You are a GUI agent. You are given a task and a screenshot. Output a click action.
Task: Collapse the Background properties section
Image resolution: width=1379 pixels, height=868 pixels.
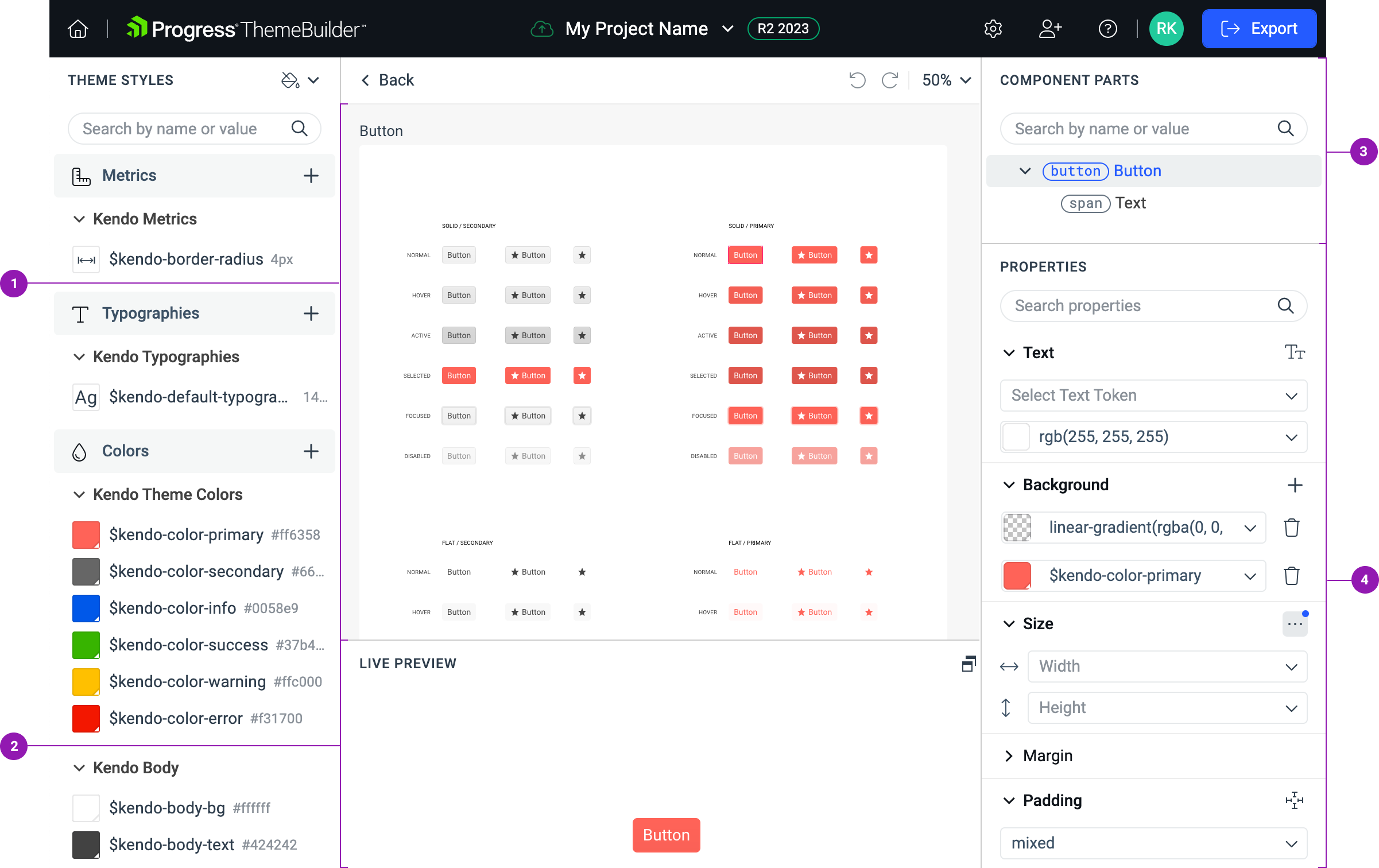tap(1009, 485)
